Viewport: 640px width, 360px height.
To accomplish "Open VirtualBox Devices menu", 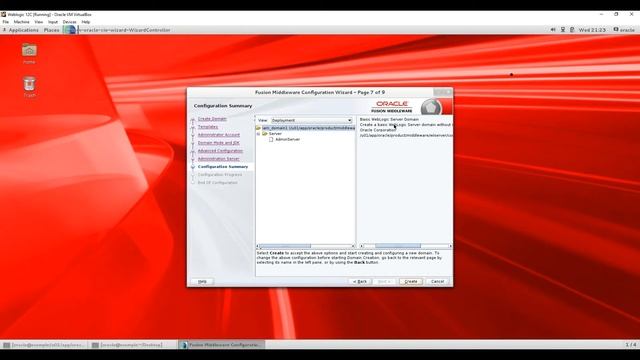I will pyautogui.click(x=69, y=22).
